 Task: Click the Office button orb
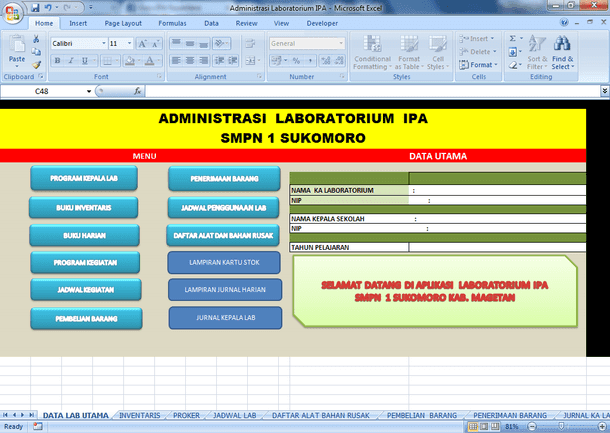pyautogui.click(x=12, y=13)
